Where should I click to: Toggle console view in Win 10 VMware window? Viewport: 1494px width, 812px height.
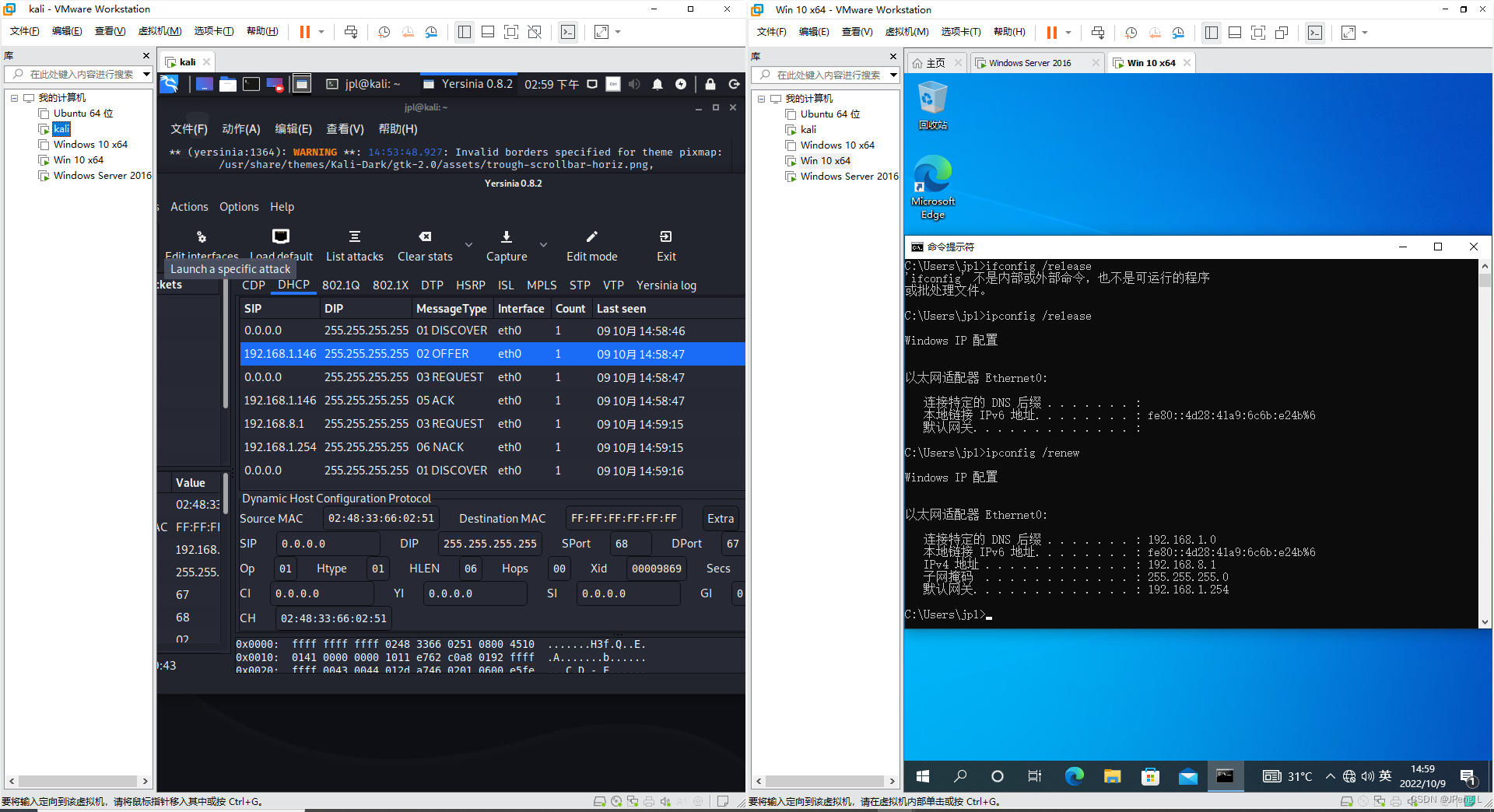(1315, 33)
